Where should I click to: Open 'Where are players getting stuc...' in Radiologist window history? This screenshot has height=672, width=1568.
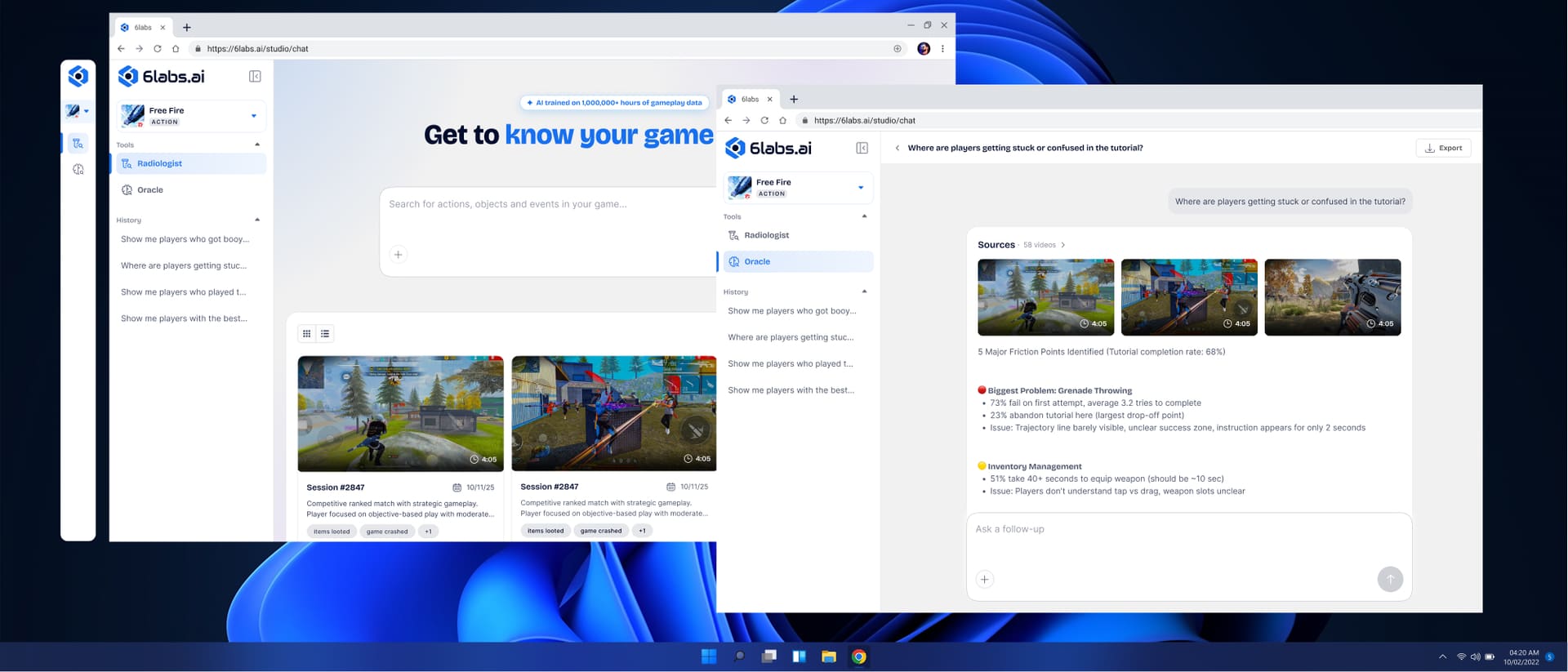(x=184, y=265)
